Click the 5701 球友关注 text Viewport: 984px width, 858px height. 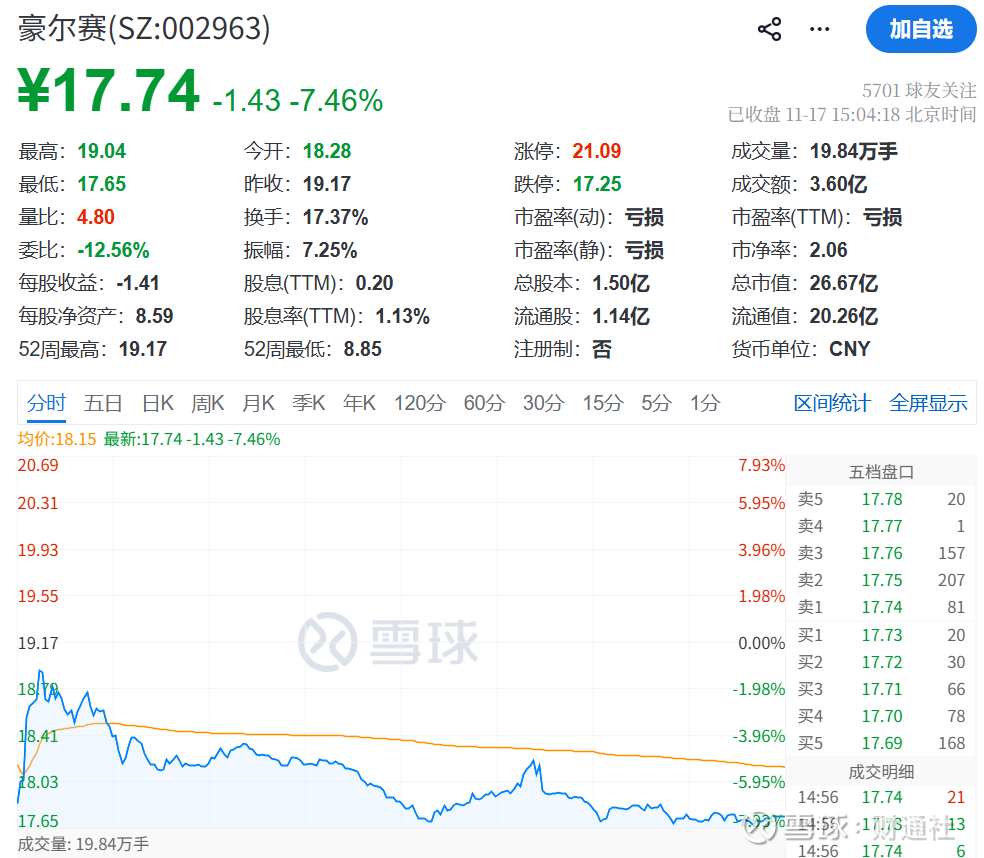tap(919, 90)
